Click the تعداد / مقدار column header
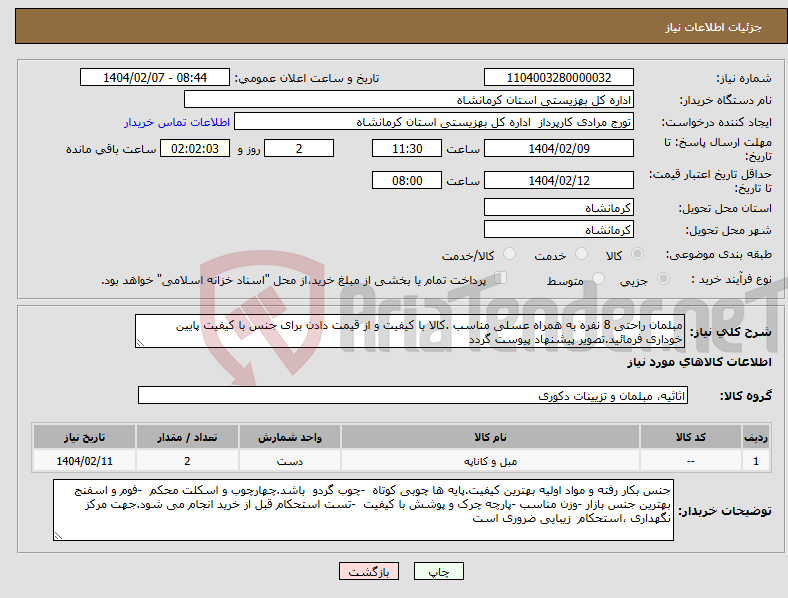Screen dimensions: 788x598 click(x=187, y=437)
